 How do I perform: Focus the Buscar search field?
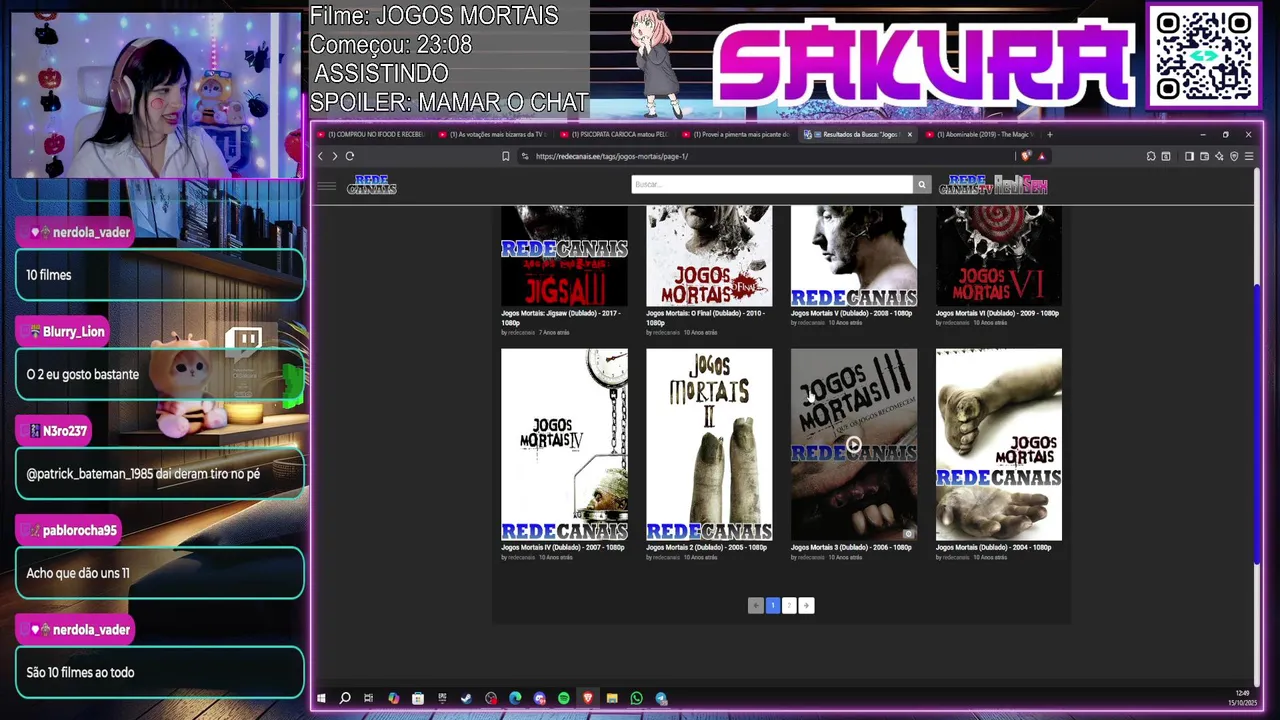click(772, 185)
